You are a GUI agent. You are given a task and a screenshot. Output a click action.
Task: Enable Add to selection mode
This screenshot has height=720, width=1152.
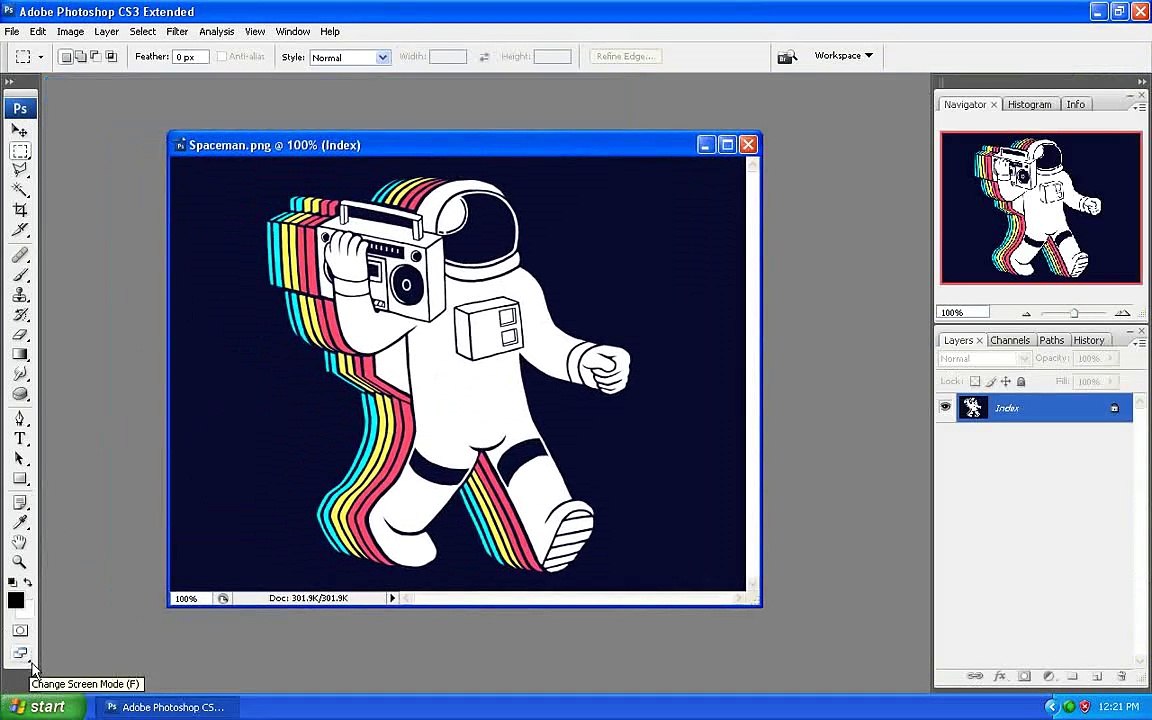[81, 57]
